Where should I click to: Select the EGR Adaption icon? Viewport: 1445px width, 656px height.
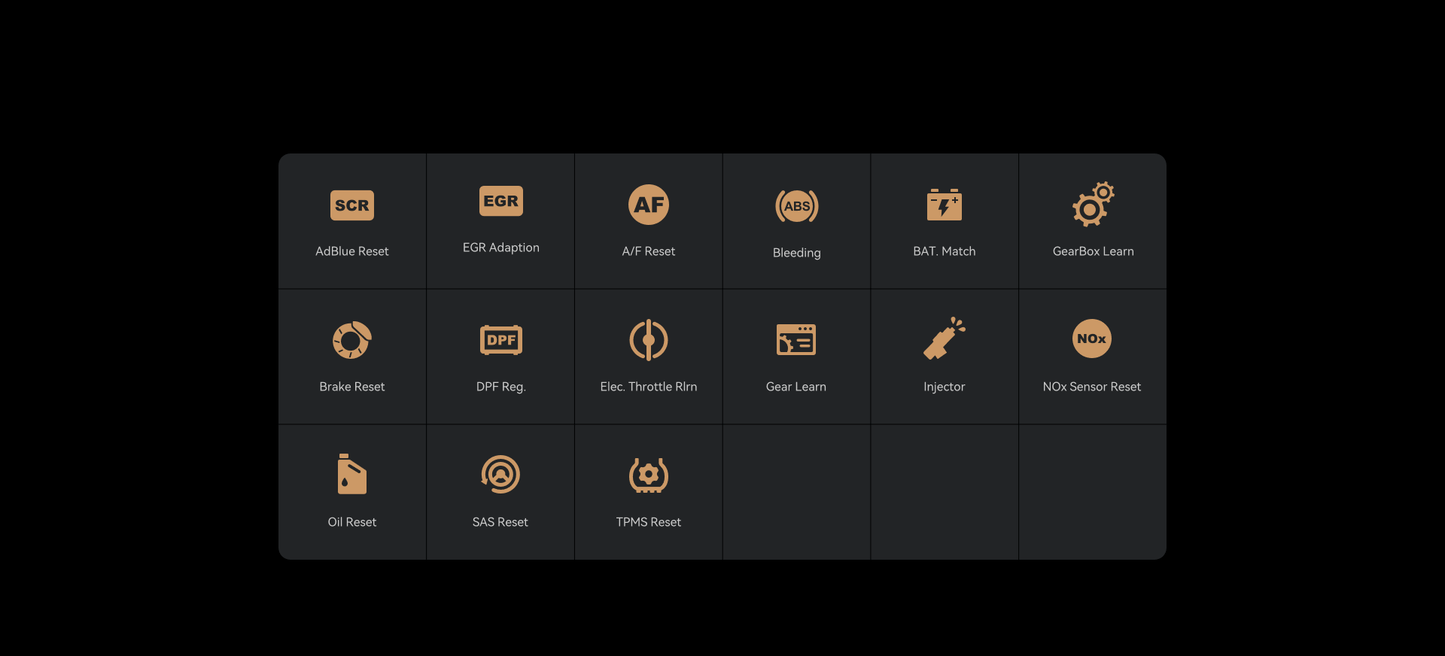click(x=501, y=201)
